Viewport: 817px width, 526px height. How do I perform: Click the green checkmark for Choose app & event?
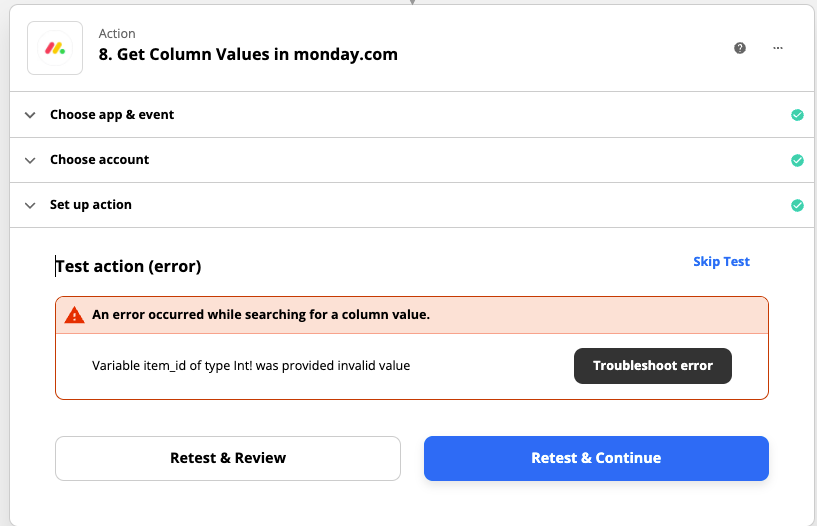797,115
